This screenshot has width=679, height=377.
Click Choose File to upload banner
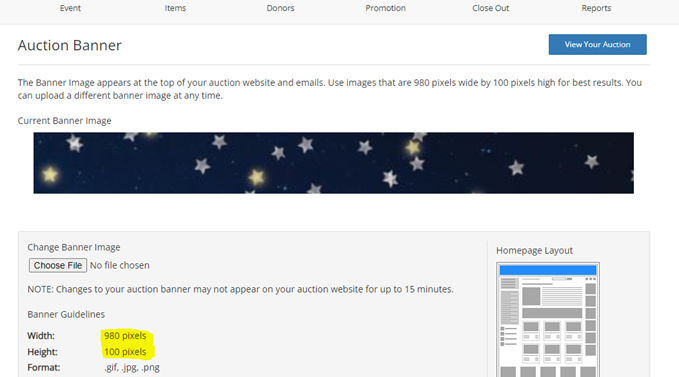(x=58, y=265)
